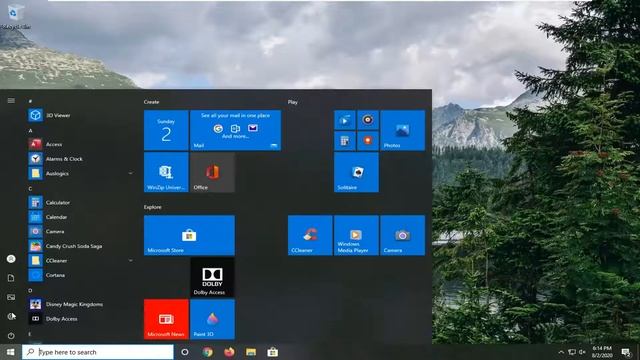Open Alarms & Clock app

(55, 159)
